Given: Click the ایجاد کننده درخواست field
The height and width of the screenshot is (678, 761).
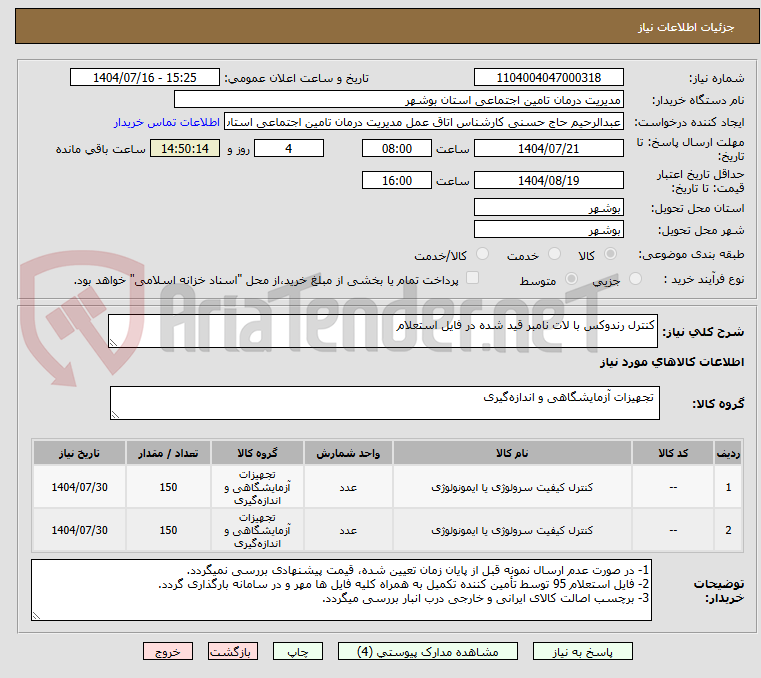Looking at the screenshot, I should pos(424,122).
